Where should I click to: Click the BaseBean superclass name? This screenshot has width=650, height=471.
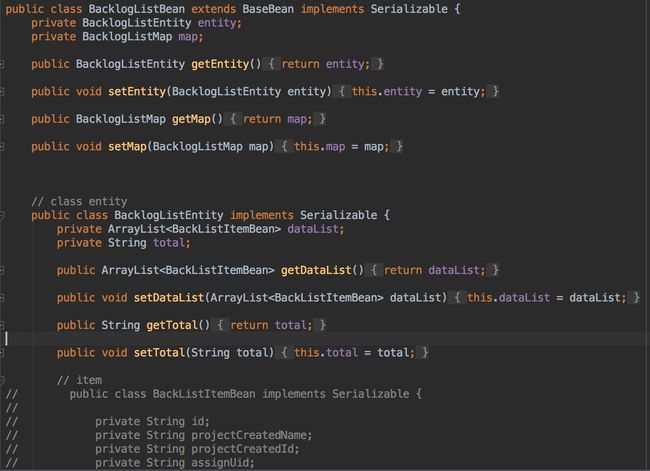click(x=268, y=9)
